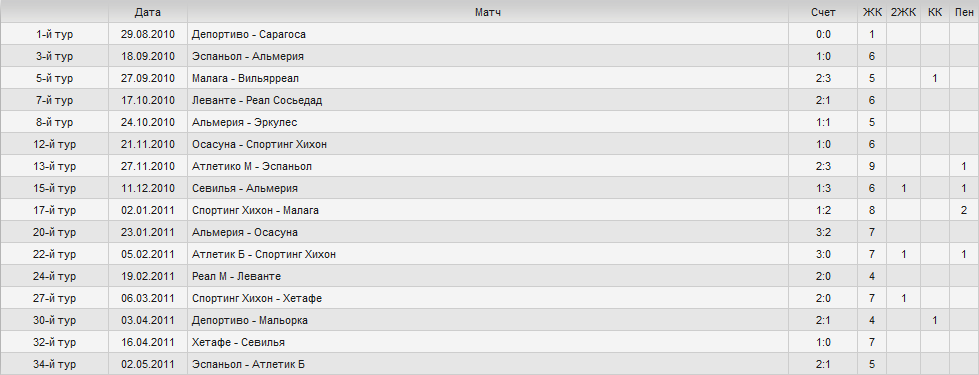Click the Счет column header
This screenshot has height=375, width=979.
pos(823,12)
